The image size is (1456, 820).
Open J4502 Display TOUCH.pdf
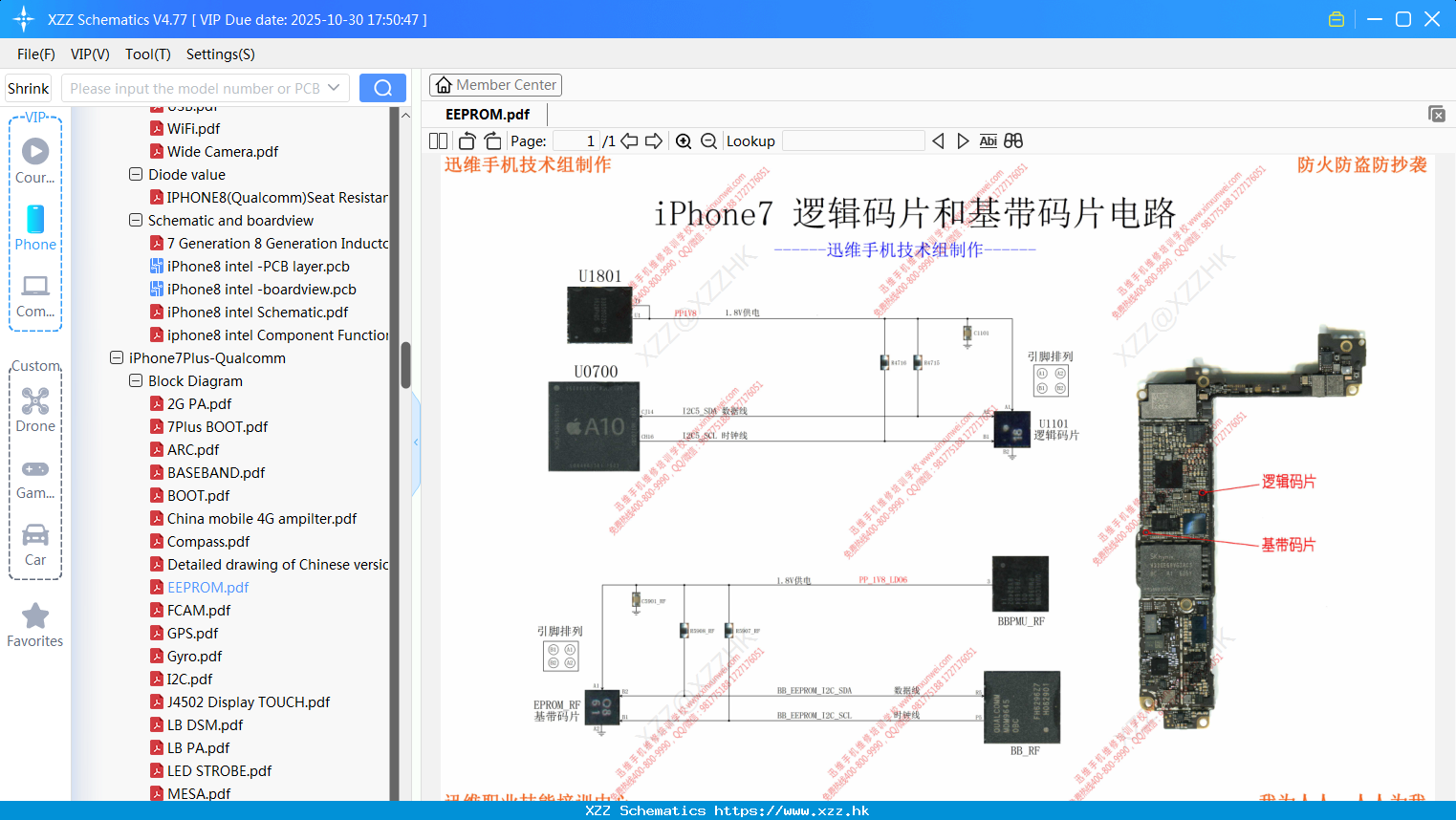click(x=249, y=701)
